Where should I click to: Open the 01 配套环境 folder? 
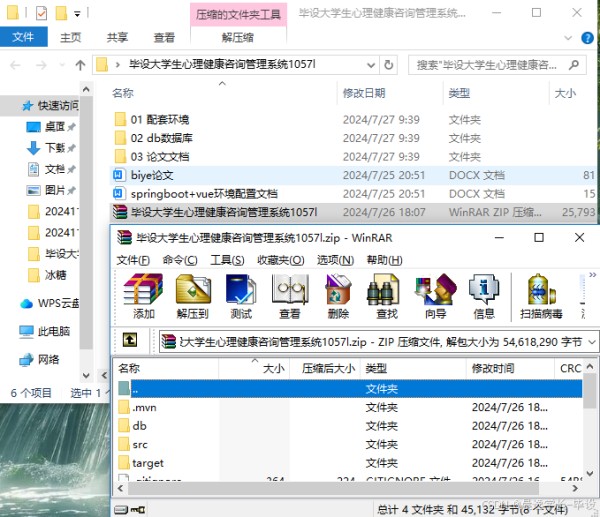point(160,120)
